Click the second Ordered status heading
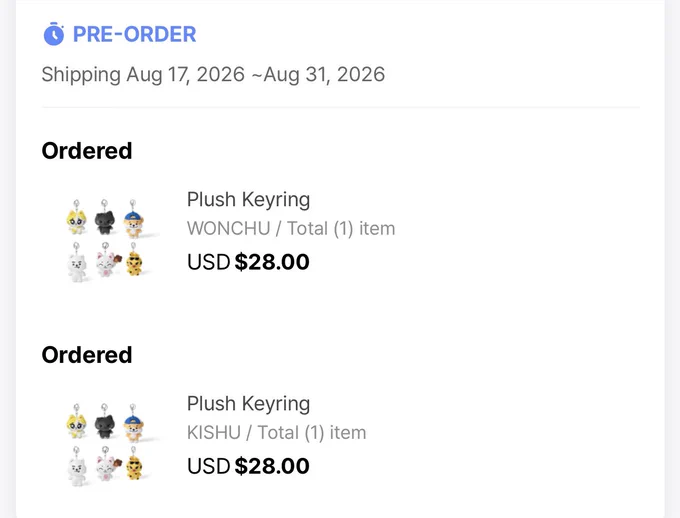Viewport: 680px width, 518px height. pyautogui.click(x=87, y=355)
